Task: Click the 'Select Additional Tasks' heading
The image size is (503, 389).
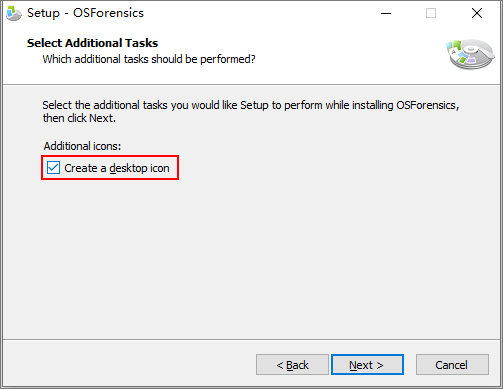Action: pyautogui.click(x=92, y=43)
